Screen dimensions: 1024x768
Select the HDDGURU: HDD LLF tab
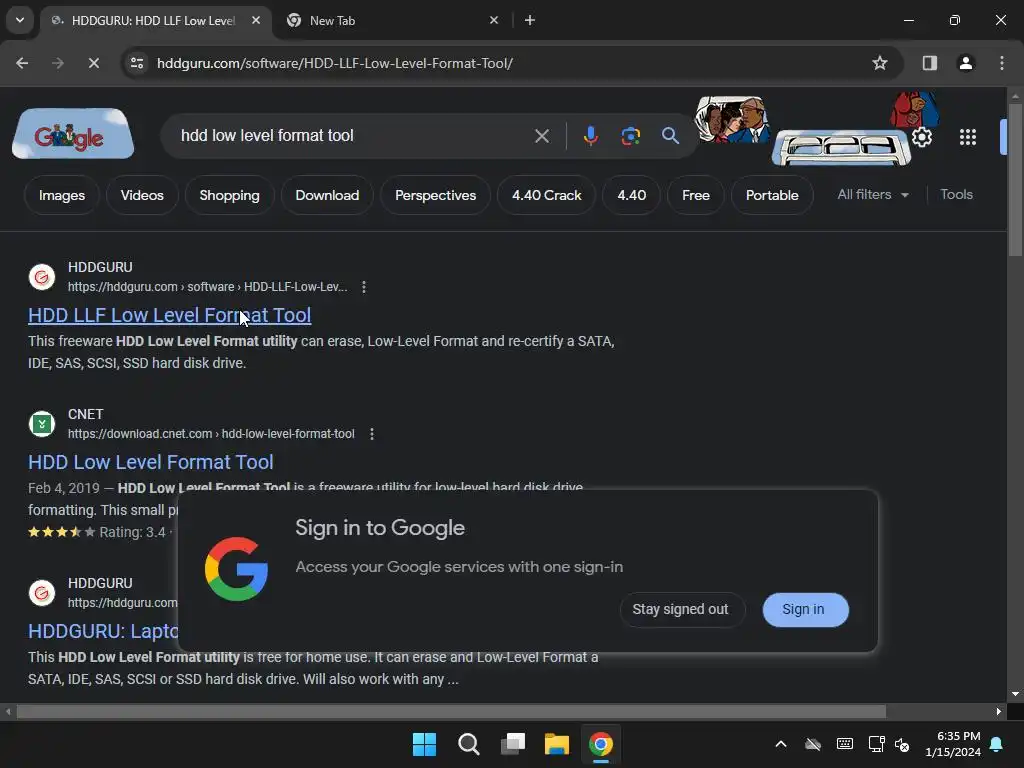click(155, 20)
